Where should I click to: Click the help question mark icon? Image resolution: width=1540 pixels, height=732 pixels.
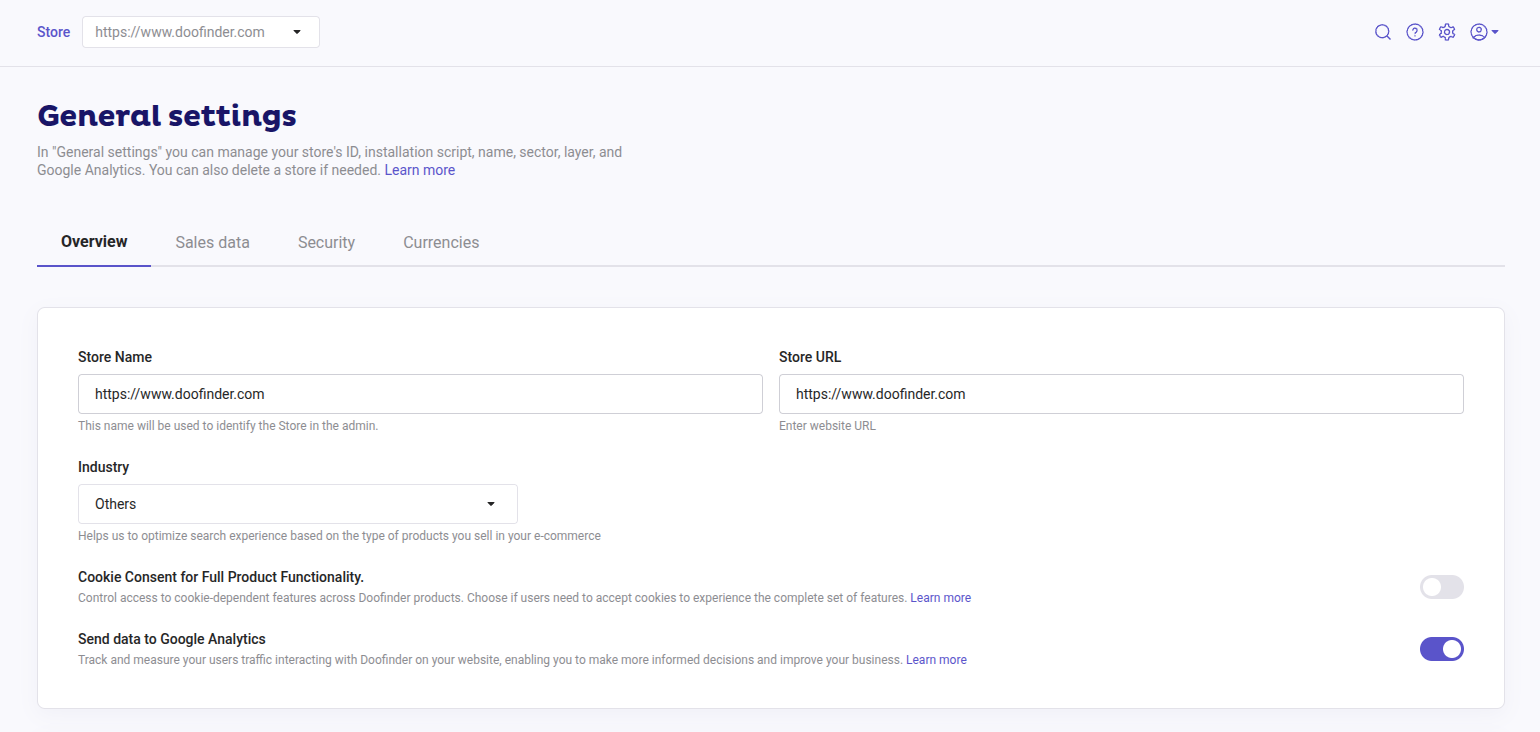click(x=1415, y=31)
